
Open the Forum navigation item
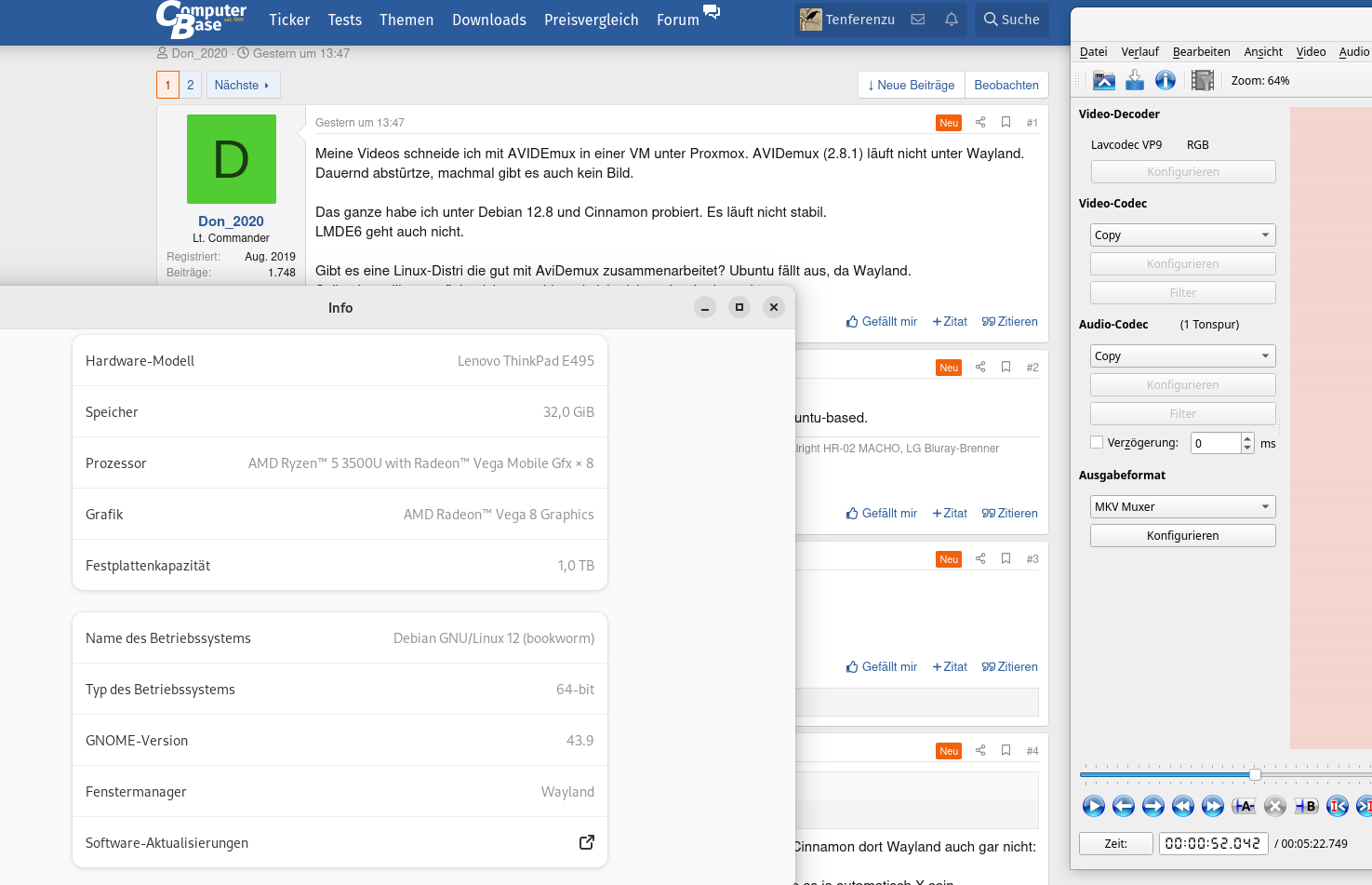[x=678, y=20]
